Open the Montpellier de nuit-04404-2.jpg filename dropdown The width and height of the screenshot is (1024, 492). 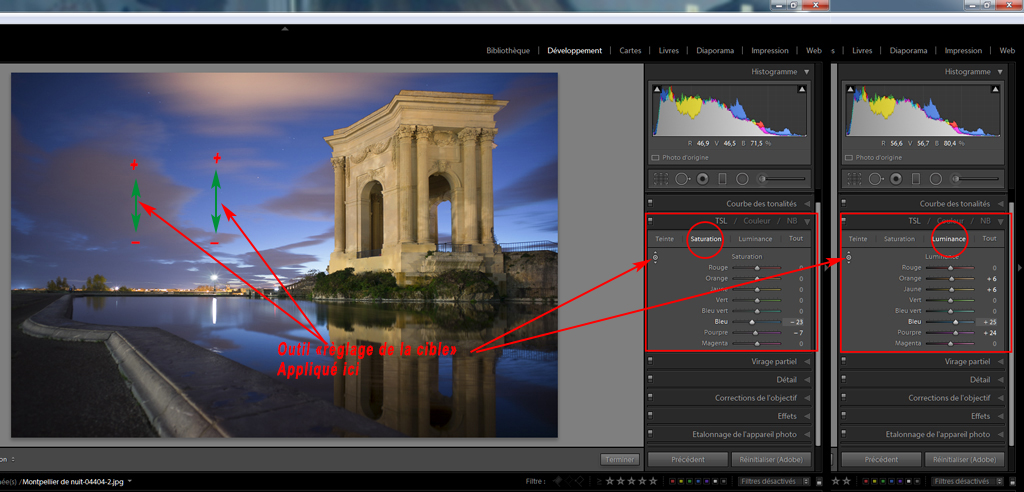(x=131, y=481)
